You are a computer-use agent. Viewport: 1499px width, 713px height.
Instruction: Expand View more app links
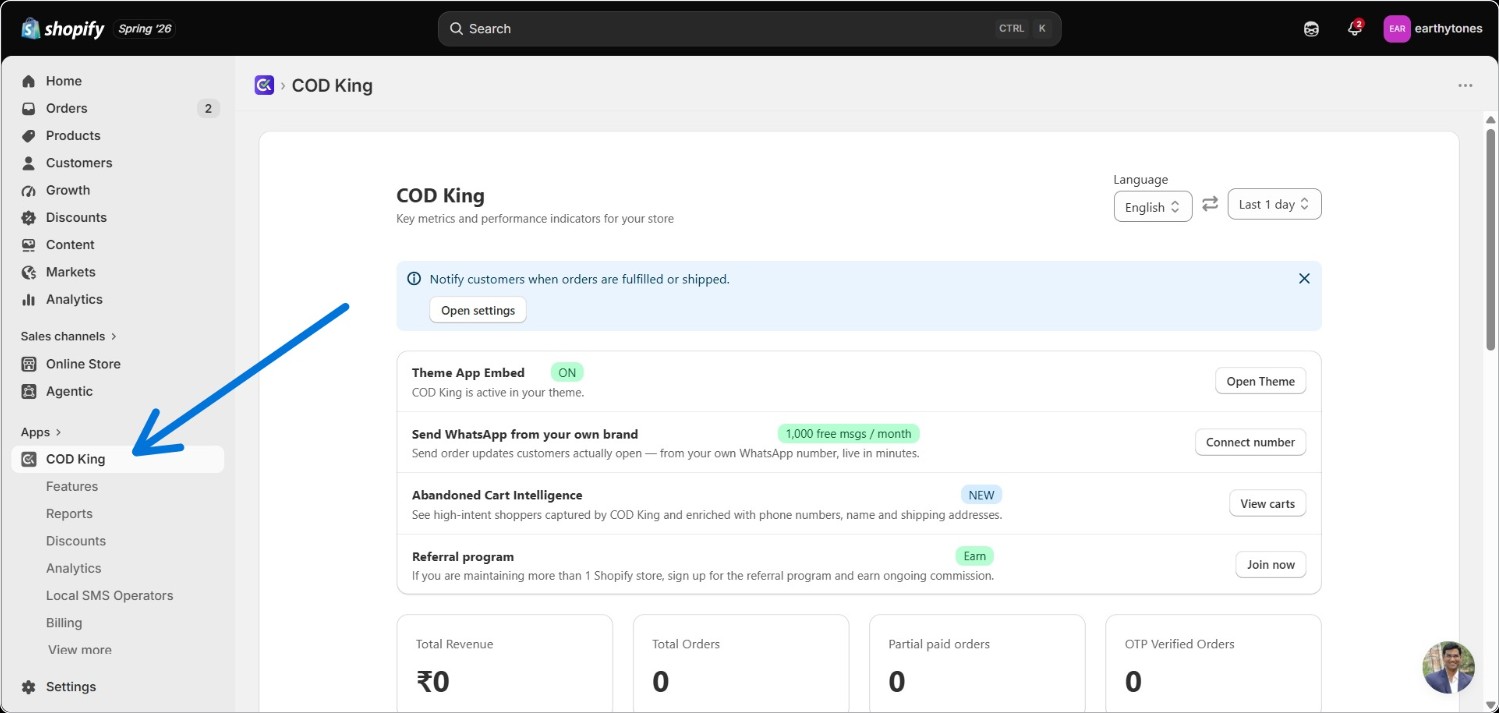click(79, 650)
